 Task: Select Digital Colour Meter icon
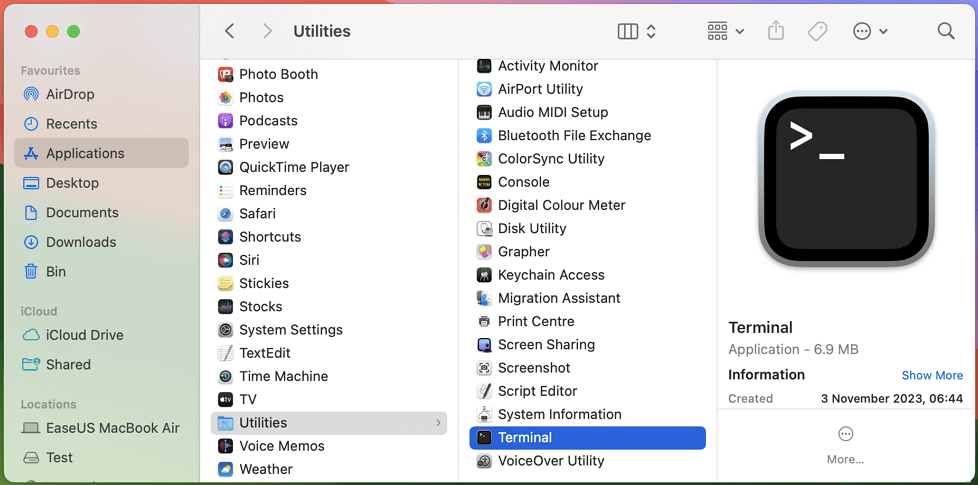484,205
